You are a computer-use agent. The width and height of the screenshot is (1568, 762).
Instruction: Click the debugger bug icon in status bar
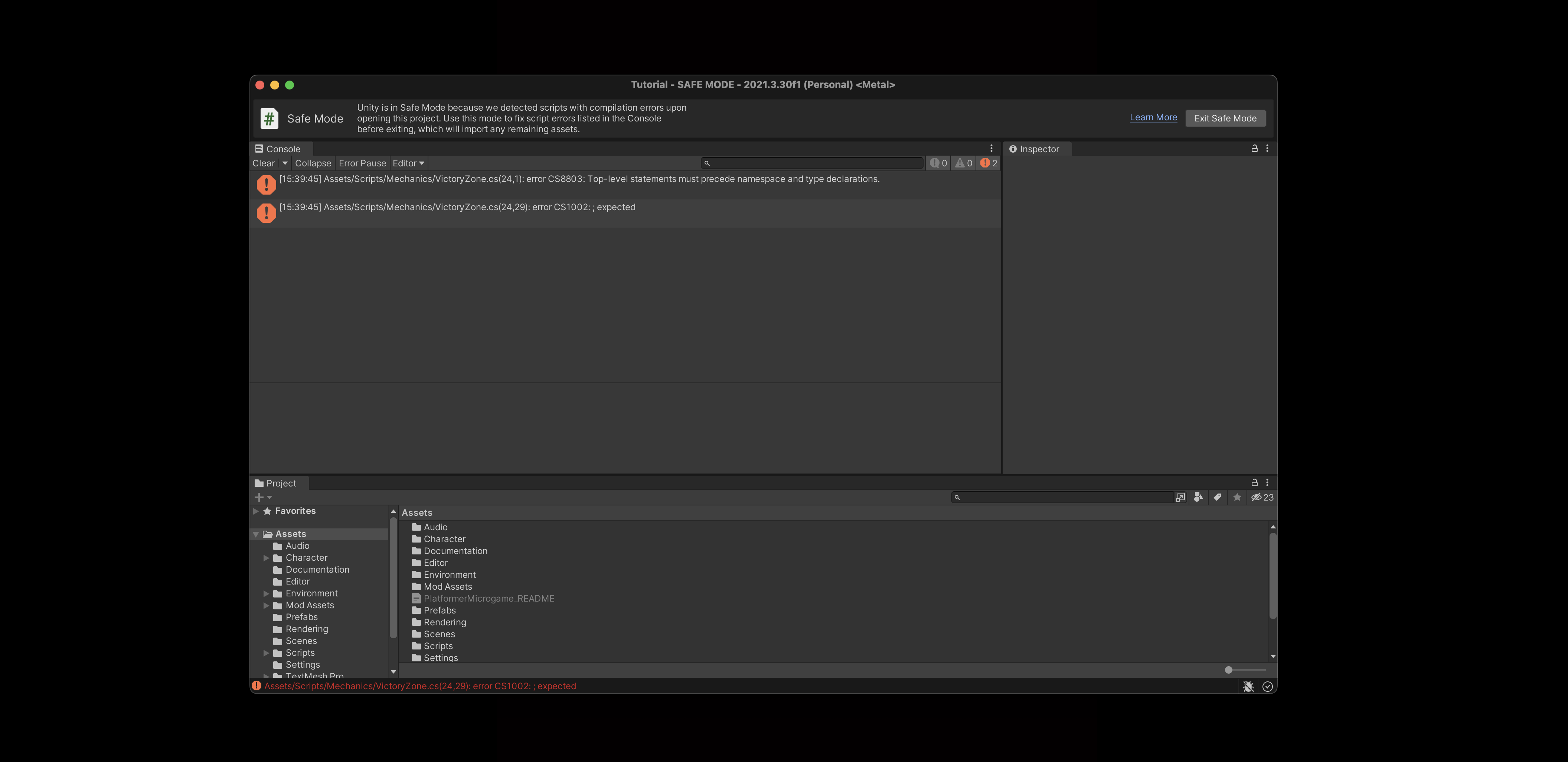coord(1248,687)
